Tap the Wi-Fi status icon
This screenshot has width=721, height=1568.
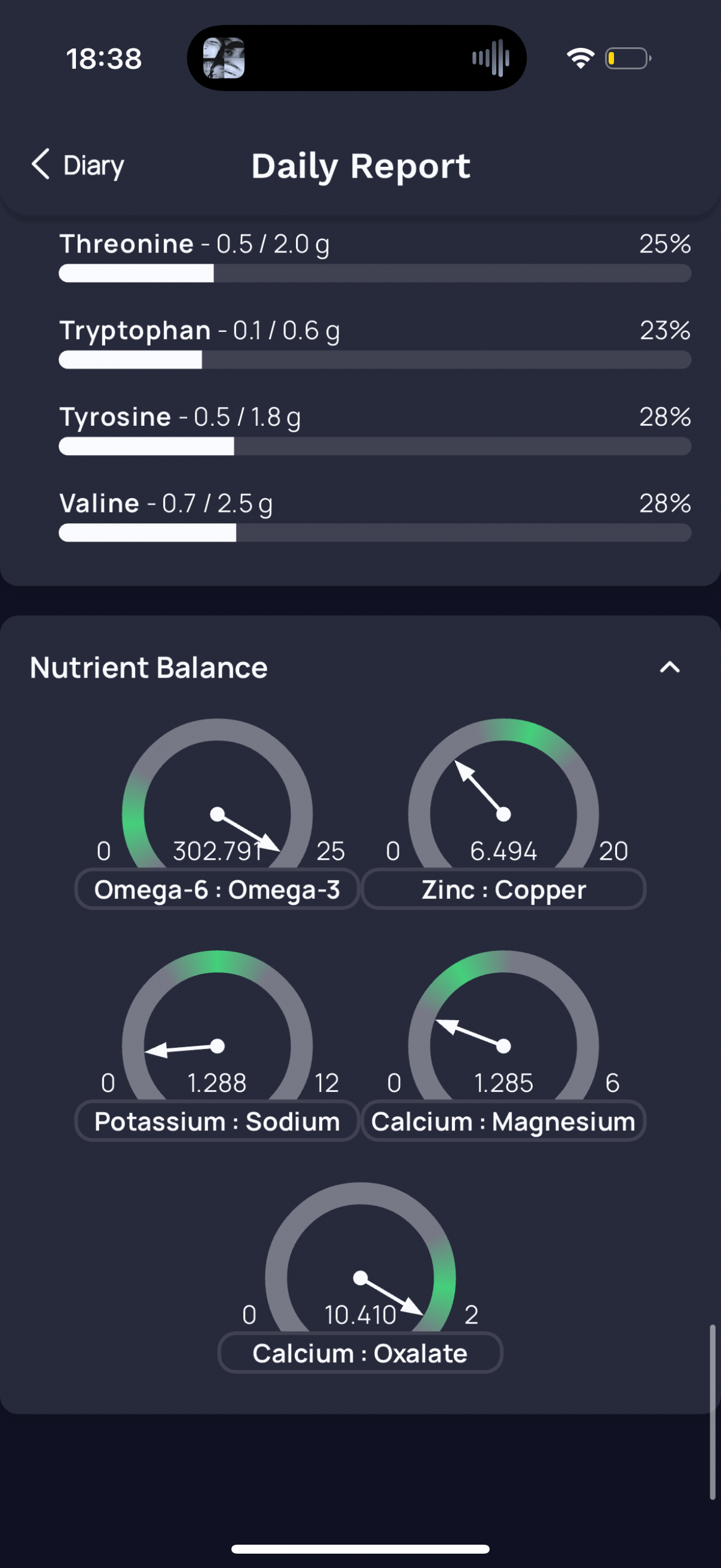pyautogui.click(x=581, y=58)
